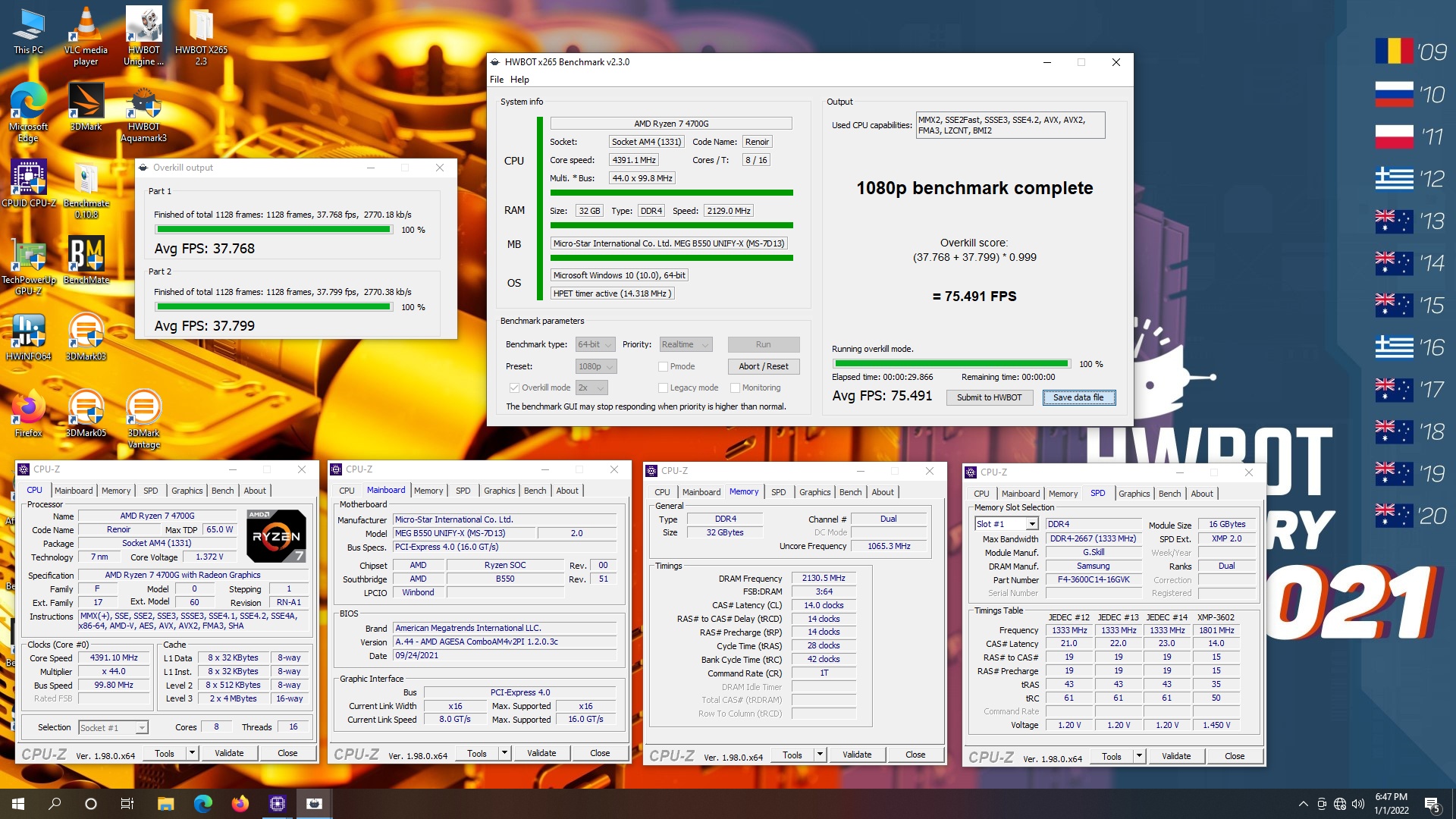
Task: Click Part 2 progress bar in Overkill output
Action: tap(274, 307)
